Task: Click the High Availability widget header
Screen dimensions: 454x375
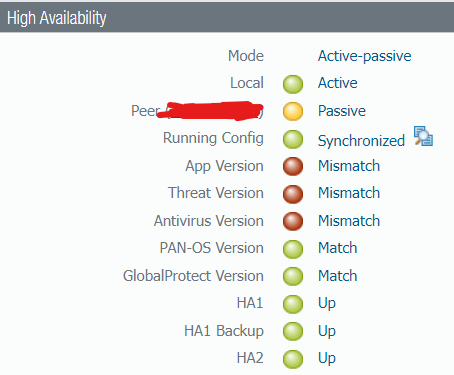Action: pos(227,18)
